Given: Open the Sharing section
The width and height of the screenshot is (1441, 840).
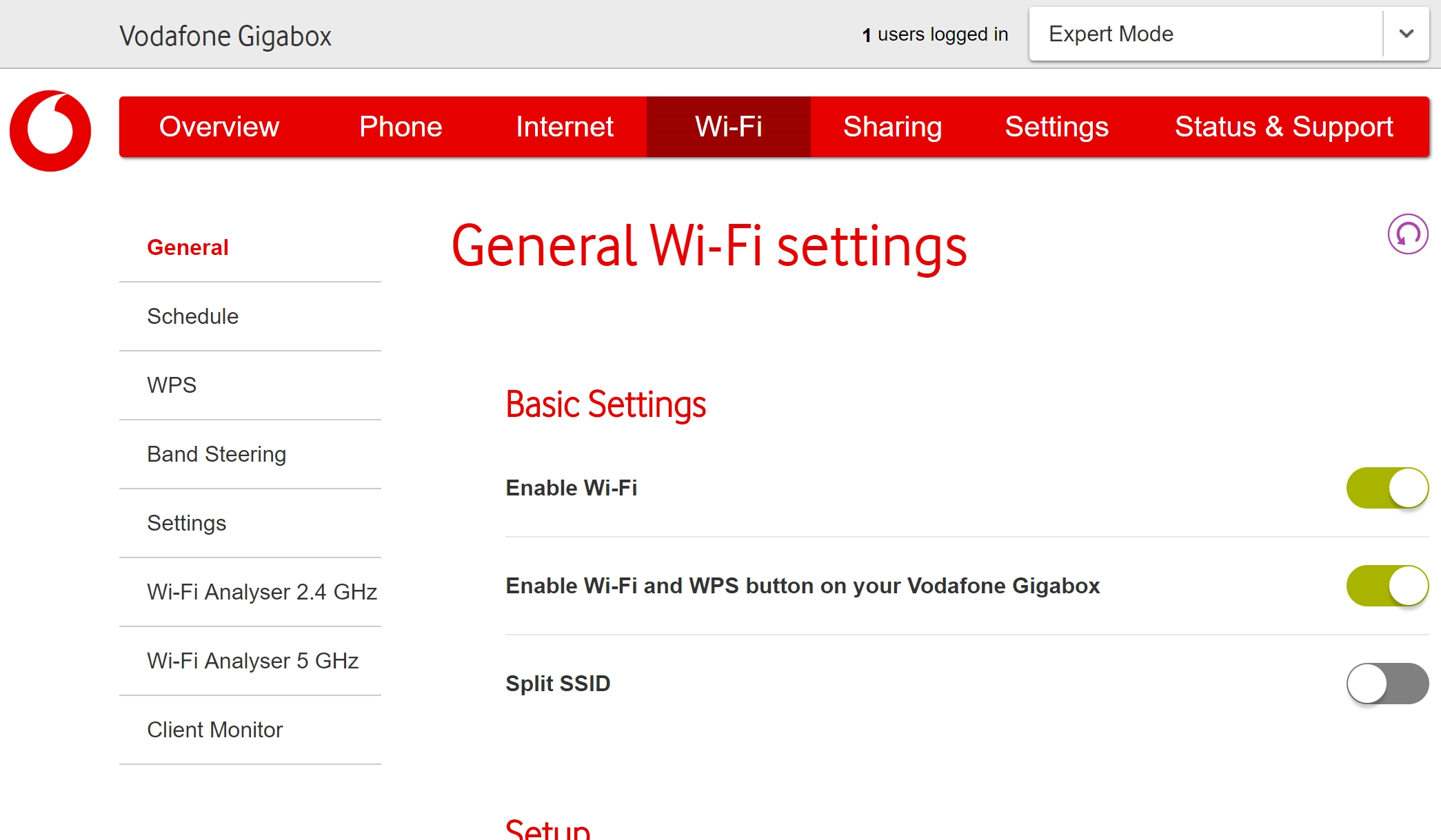Looking at the screenshot, I should [x=892, y=127].
